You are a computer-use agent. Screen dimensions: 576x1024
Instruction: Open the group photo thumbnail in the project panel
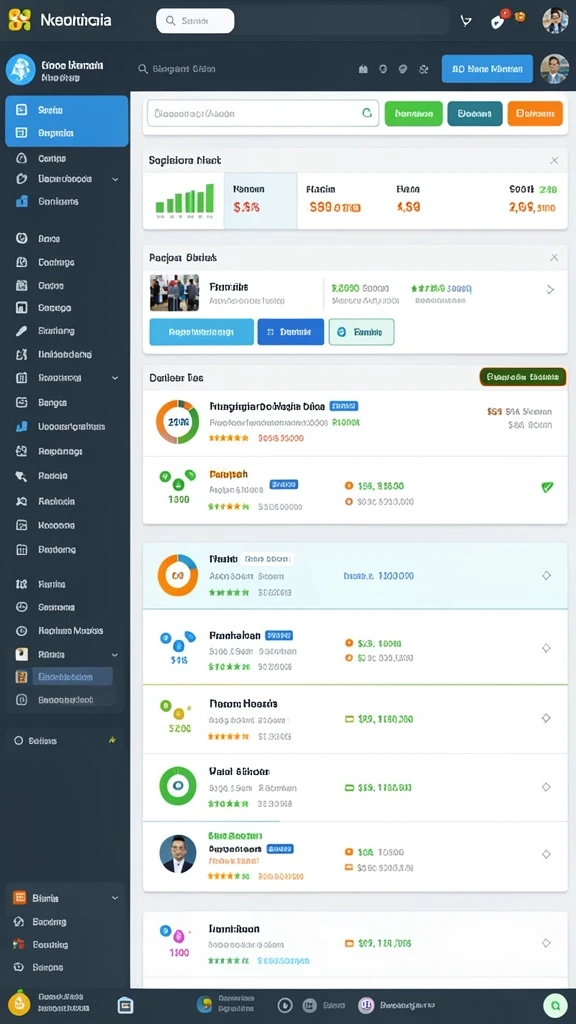(174, 292)
